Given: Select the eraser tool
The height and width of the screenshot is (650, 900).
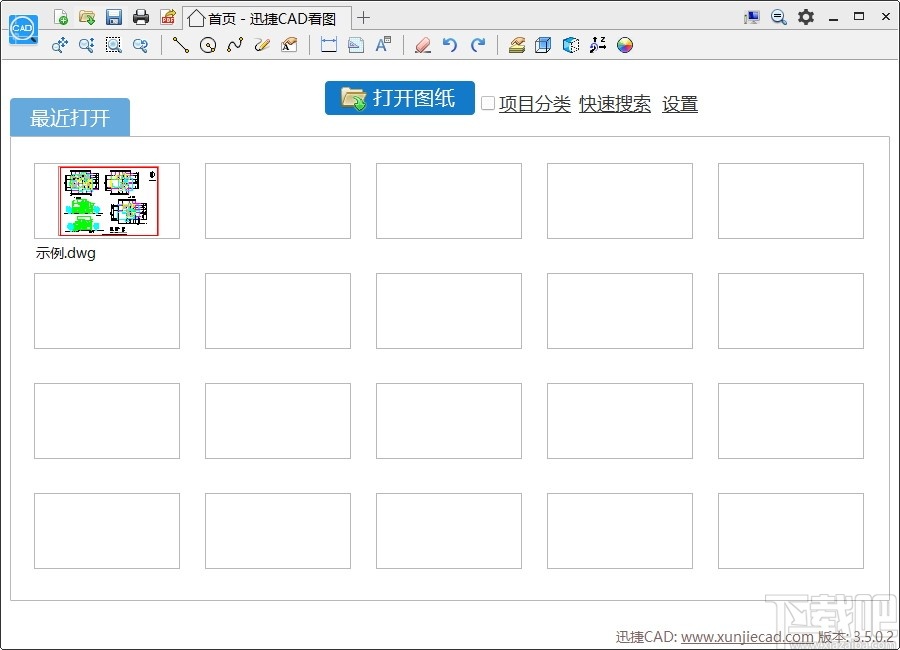Looking at the screenshot, I should coord(423,45).
